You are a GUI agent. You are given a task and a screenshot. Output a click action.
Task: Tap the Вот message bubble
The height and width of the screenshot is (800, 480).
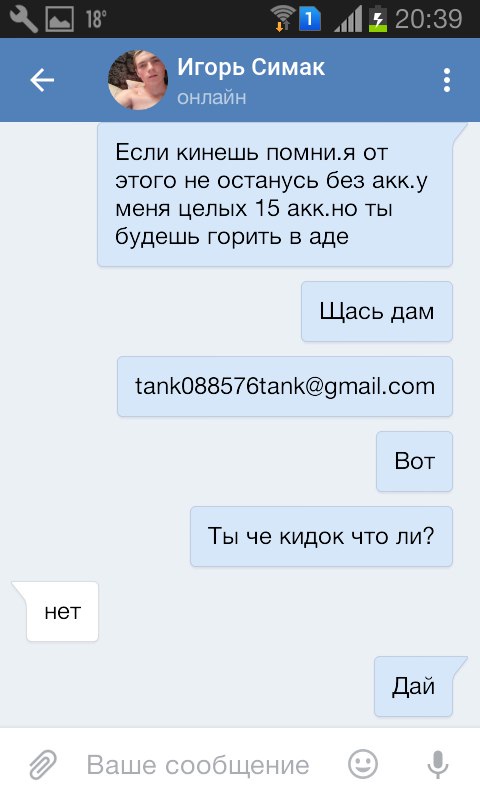[x=414, y=461]
